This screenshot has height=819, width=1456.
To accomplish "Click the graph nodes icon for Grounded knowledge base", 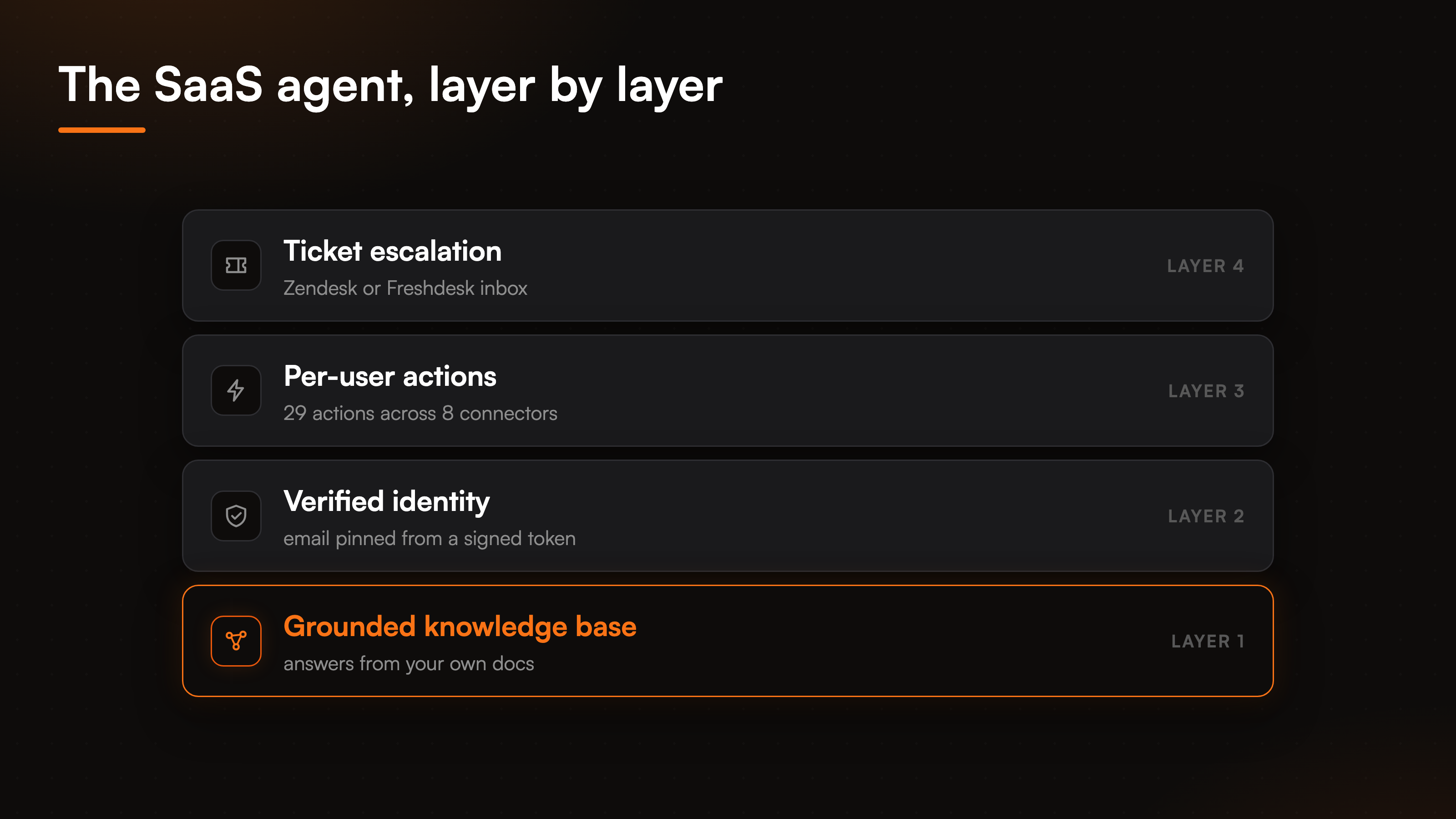I will coord(236,640).
